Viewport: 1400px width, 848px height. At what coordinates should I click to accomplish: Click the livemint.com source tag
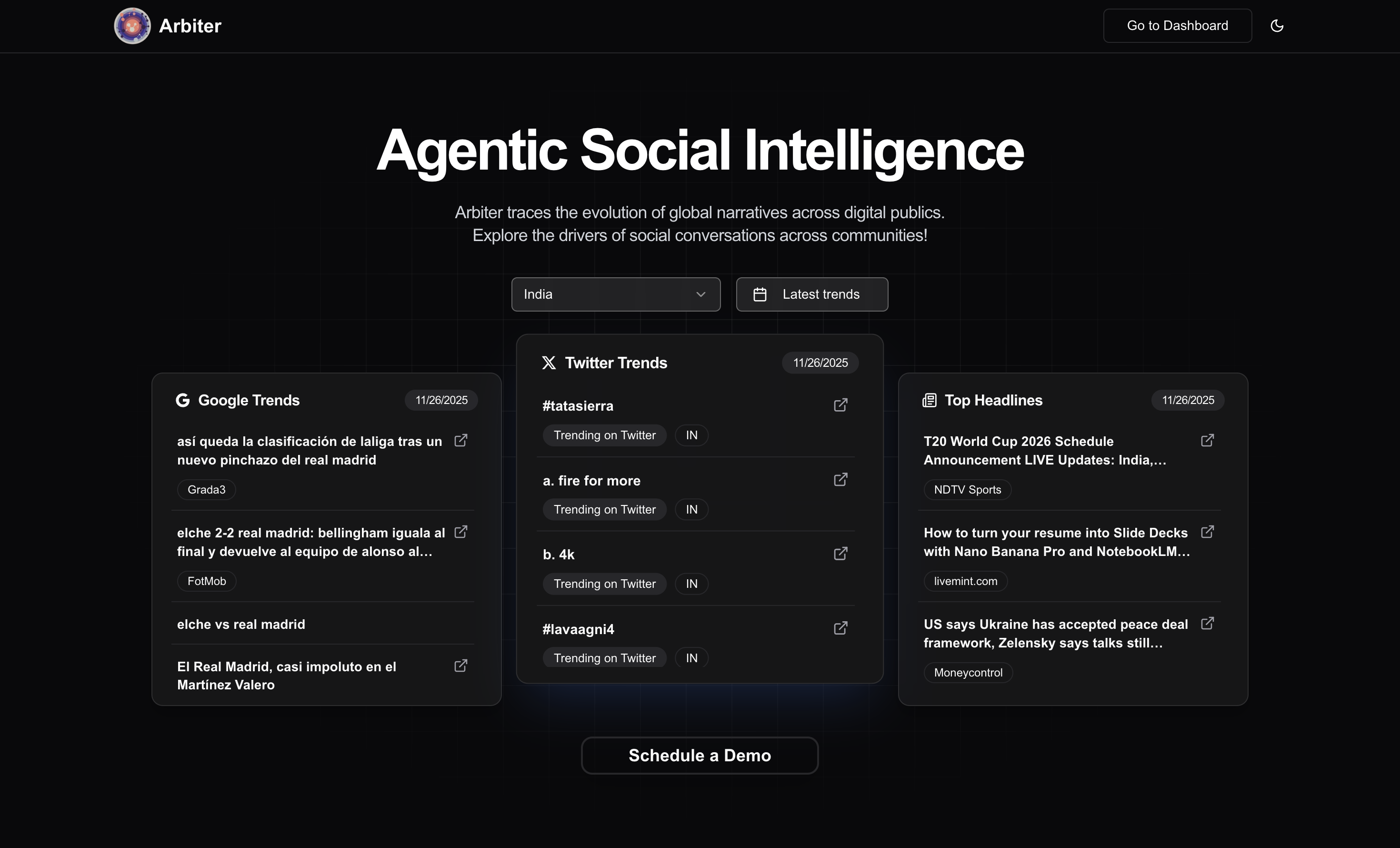coord(965,581)
